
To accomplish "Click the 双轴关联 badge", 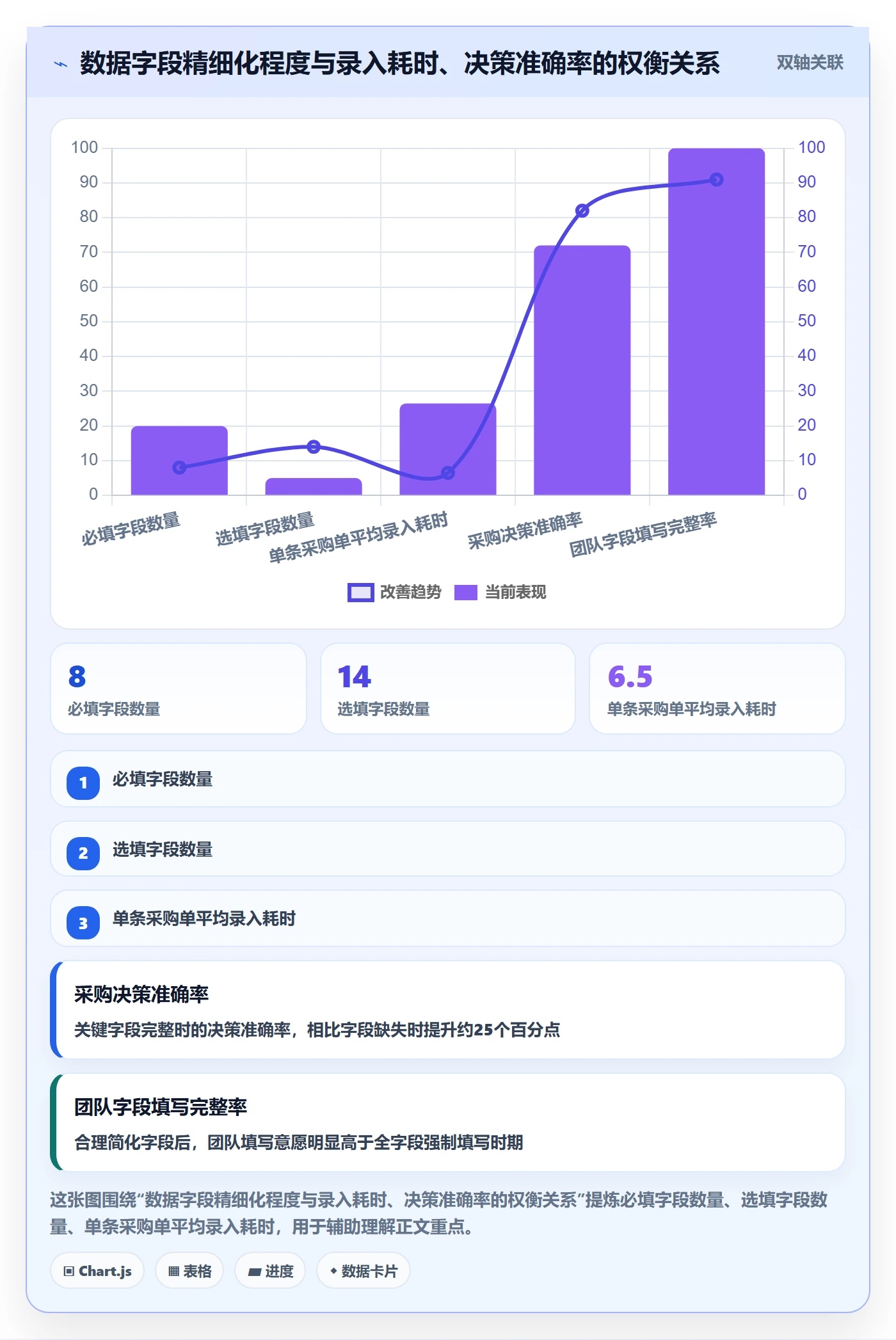I will pos(810,63).
